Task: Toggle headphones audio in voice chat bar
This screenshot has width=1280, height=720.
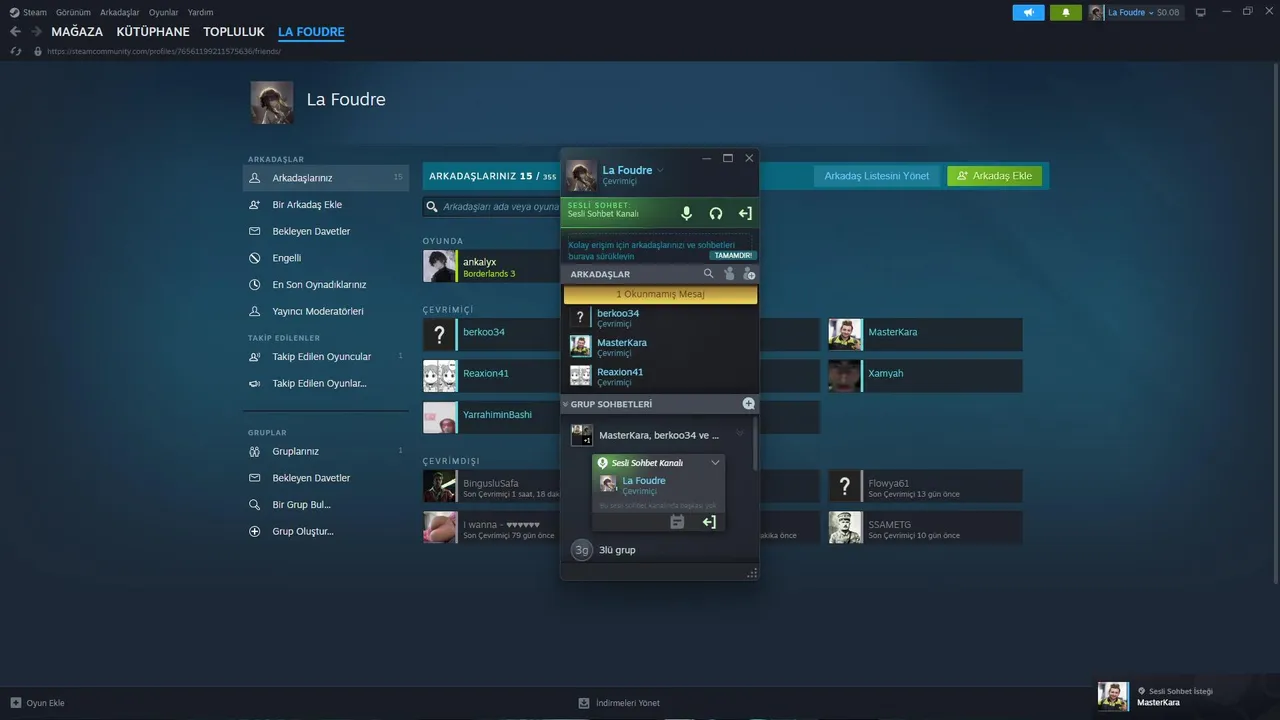Action: (x=716, y=213)
